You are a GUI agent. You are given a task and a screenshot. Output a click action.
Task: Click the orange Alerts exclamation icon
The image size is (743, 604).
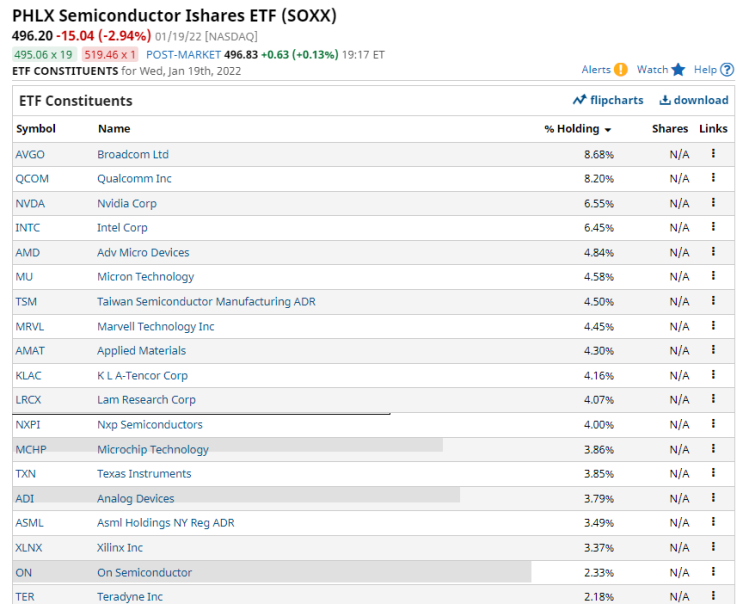tap(620, 70)
